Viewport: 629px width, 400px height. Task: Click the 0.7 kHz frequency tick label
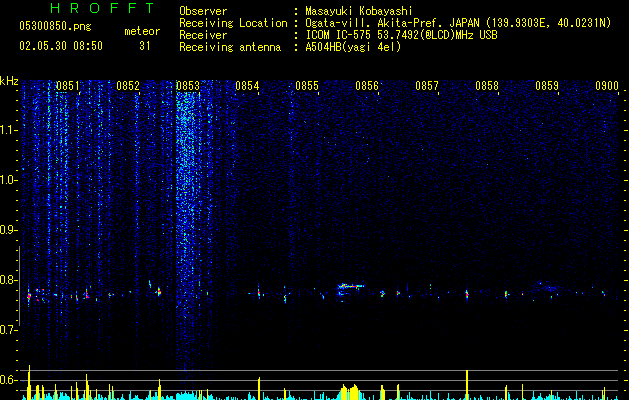point(9,330)
